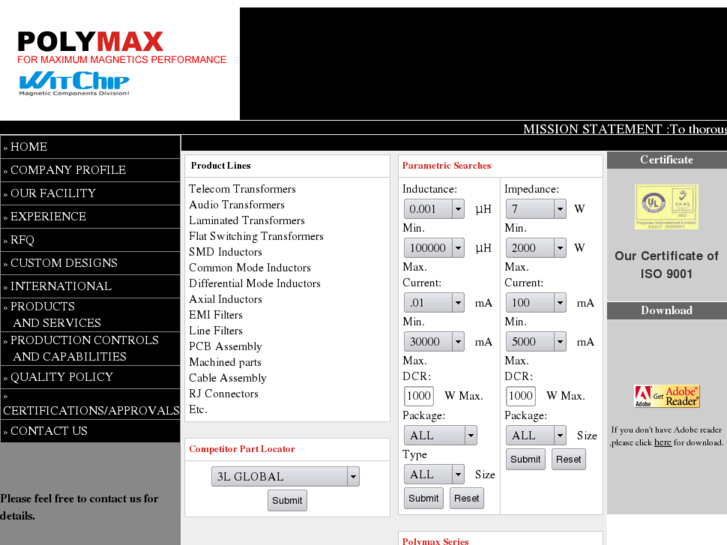Open Differential Mode Inductors

tap(255, 283)
